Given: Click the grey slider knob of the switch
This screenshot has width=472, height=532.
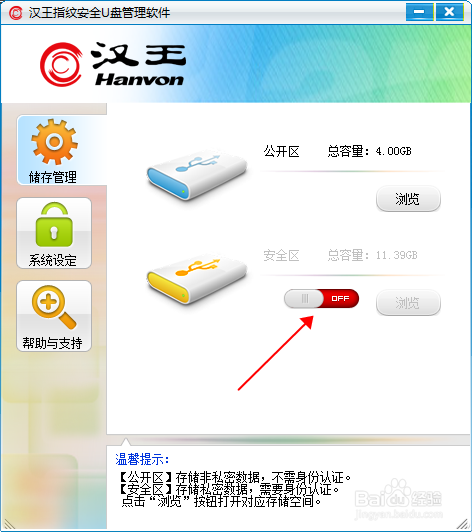Looking at the screenshot, I should tap(304, 299).
